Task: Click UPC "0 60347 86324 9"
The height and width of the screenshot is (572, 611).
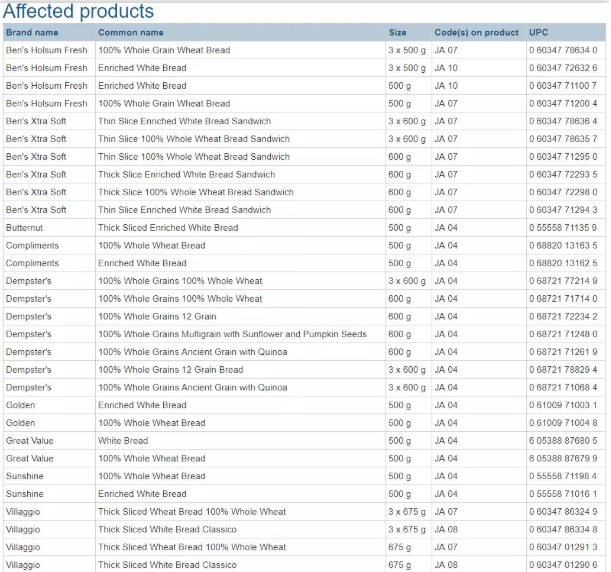Action: [x=563, y=512]
